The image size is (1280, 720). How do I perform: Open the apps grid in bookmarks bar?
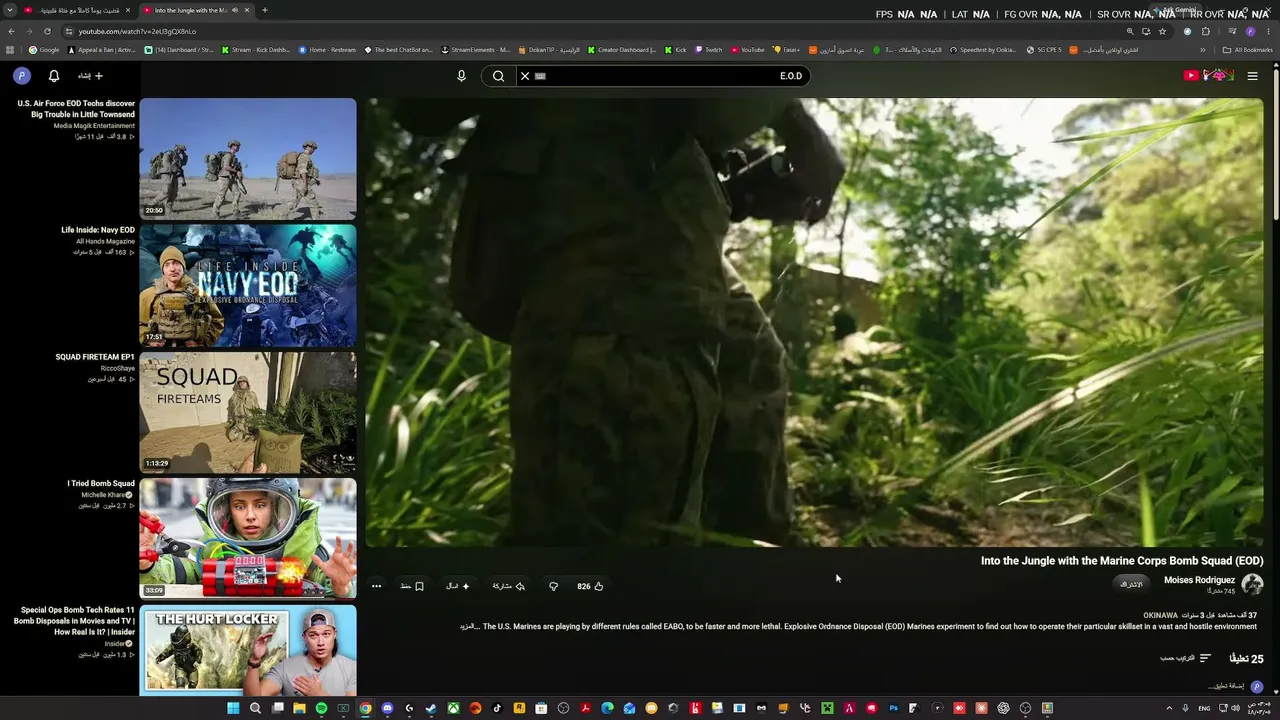tap(10, 50)
